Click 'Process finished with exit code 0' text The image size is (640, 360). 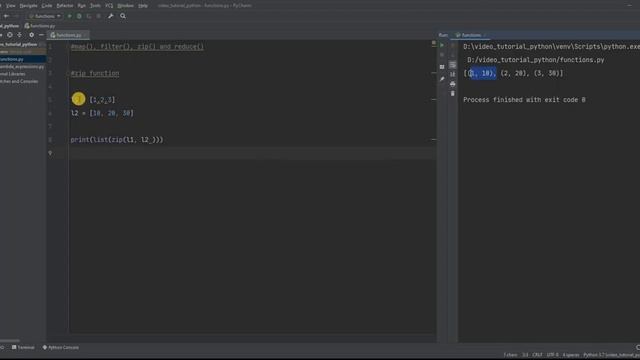click(524, 100)
